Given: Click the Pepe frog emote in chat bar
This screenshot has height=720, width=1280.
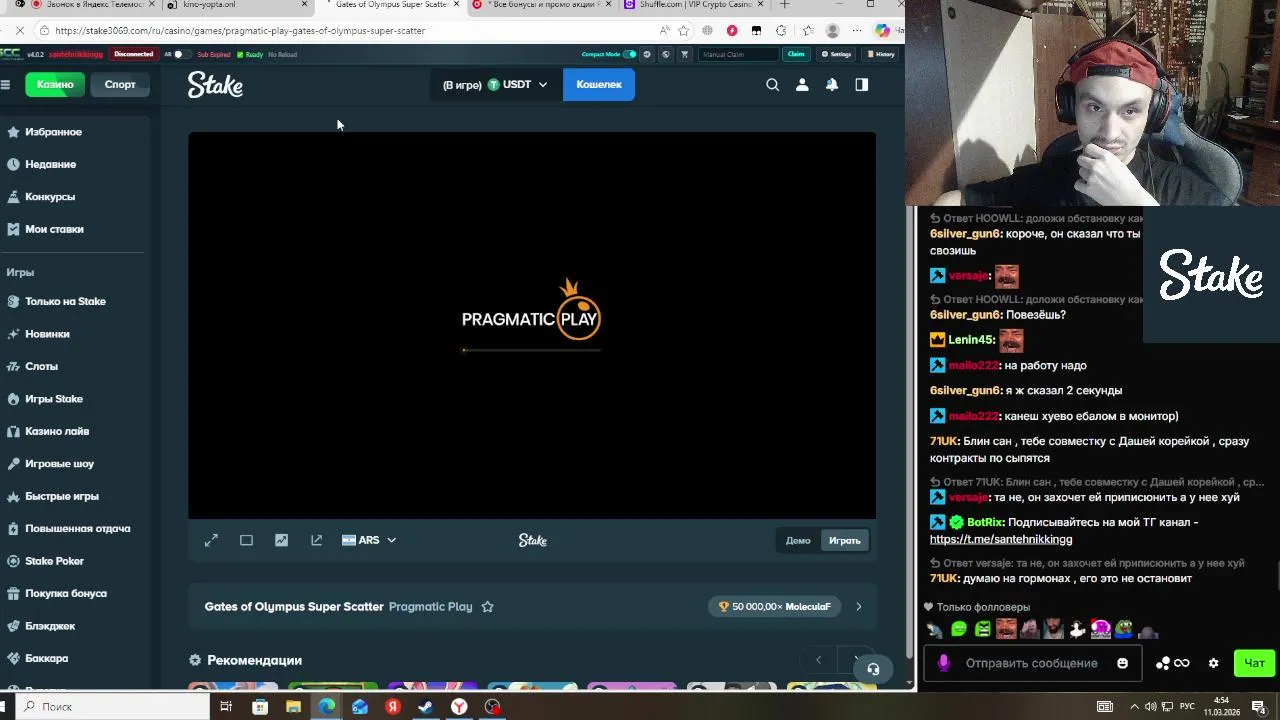Looking at the screenshot, I should point(1124,629).
